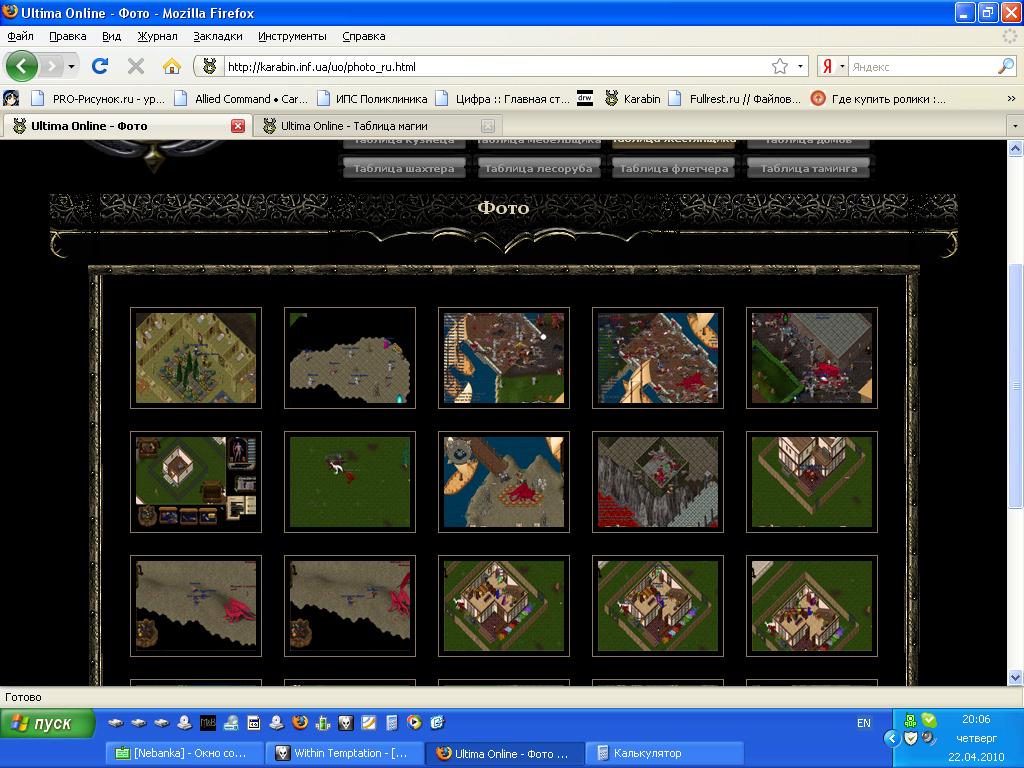Click the page vertical scrollbar thumb

[x=1016, y=385]
